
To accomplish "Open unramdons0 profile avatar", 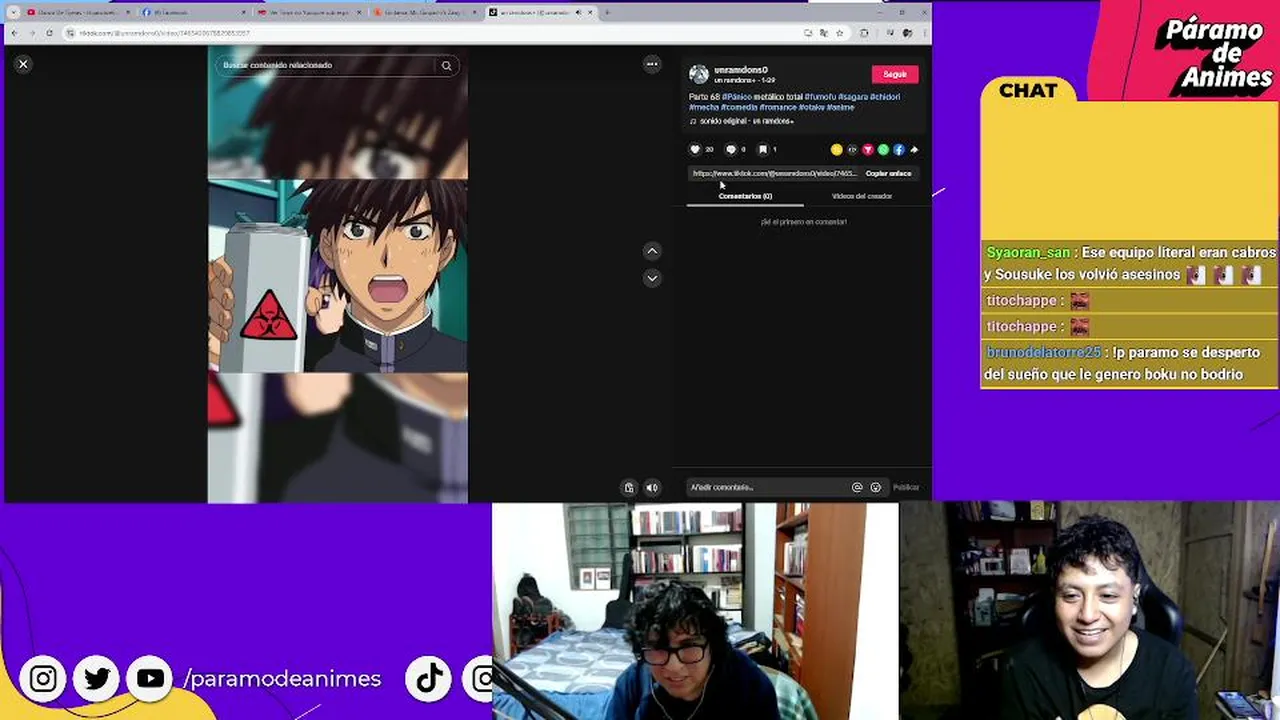I will point(699,74).
